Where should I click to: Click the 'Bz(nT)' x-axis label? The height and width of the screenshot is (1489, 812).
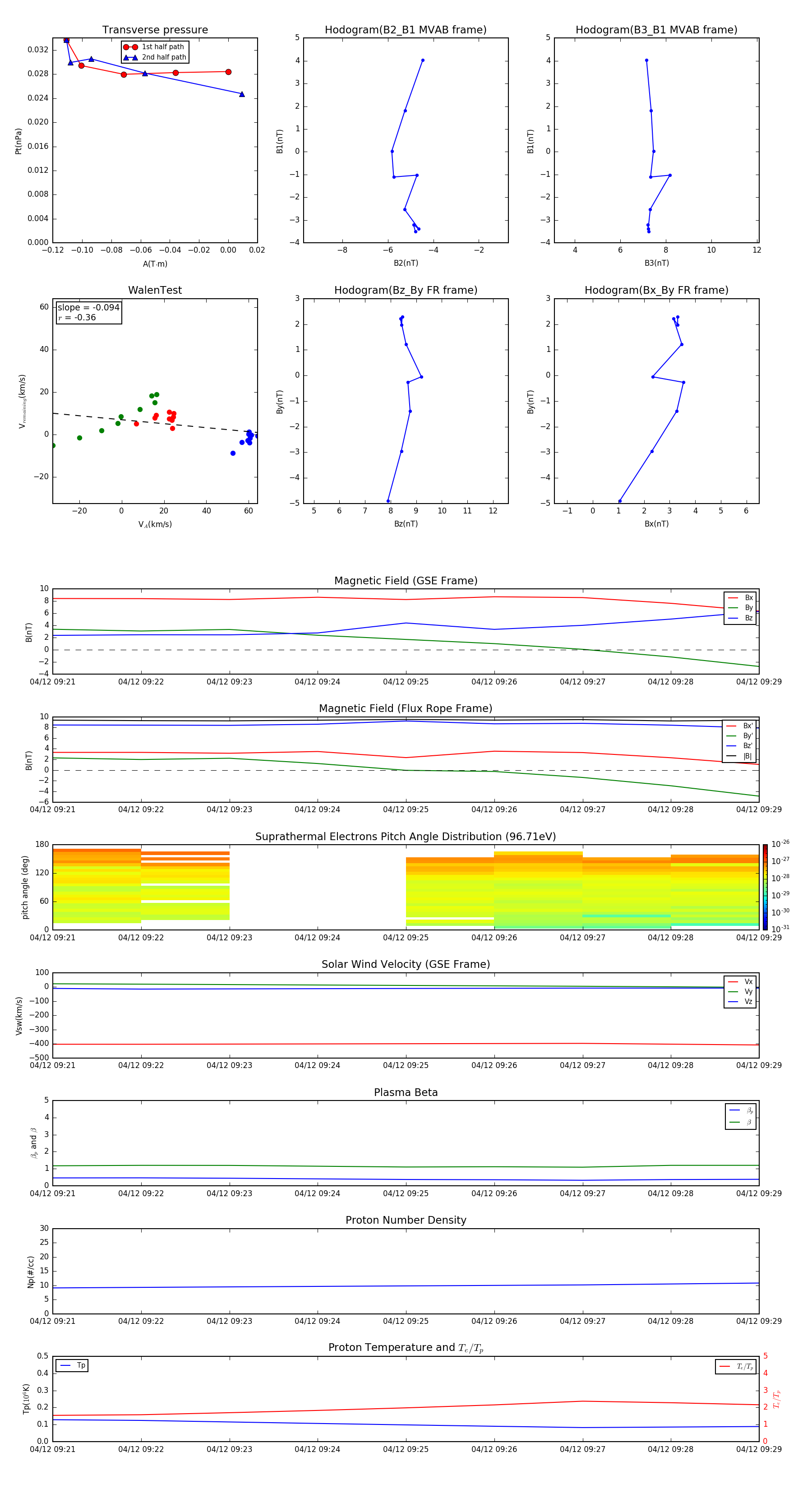[406, 524]
